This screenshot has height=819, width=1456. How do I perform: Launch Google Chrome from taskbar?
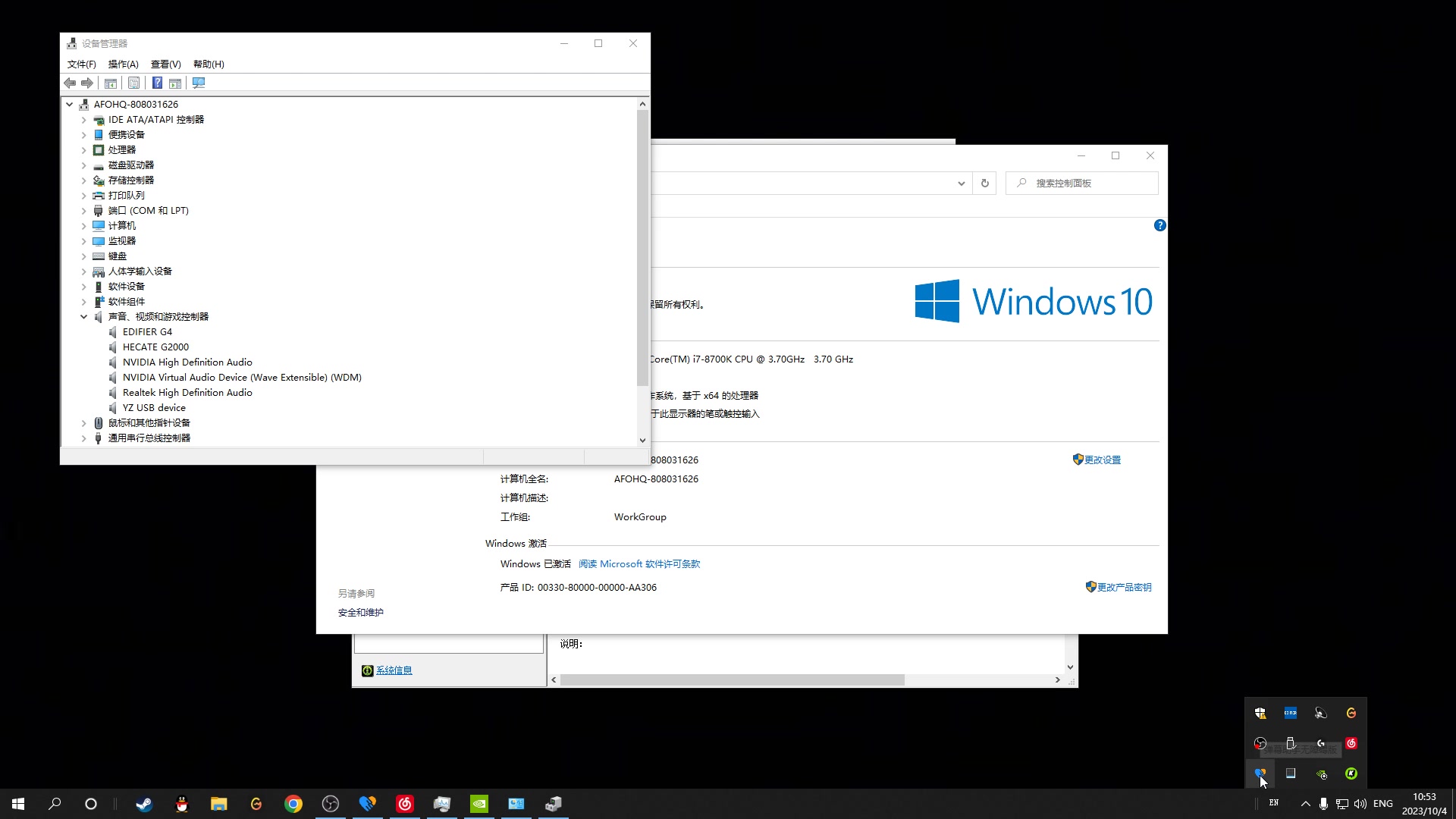pyautogui.click(x=293, y=804)
